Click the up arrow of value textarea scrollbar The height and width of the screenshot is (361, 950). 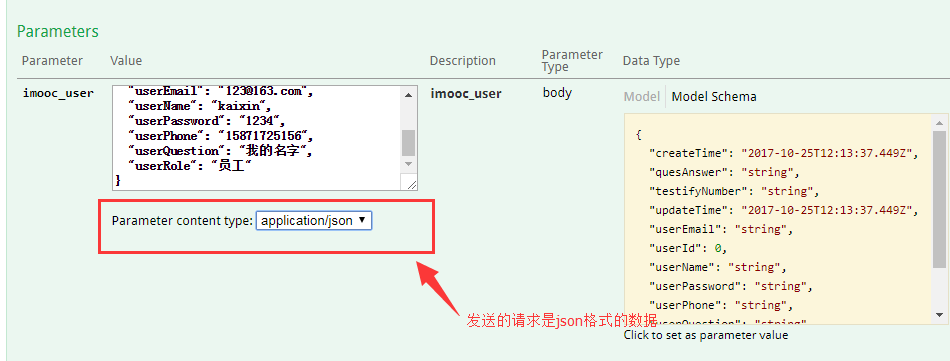coord(408,94)
